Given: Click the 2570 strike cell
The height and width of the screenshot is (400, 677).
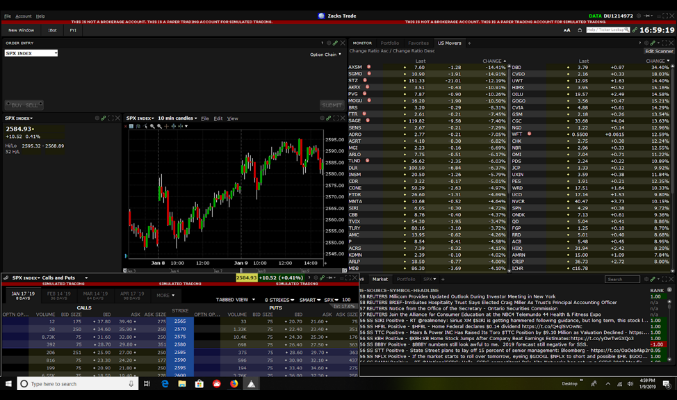Looking at the screenshot, I should [180, 329].
